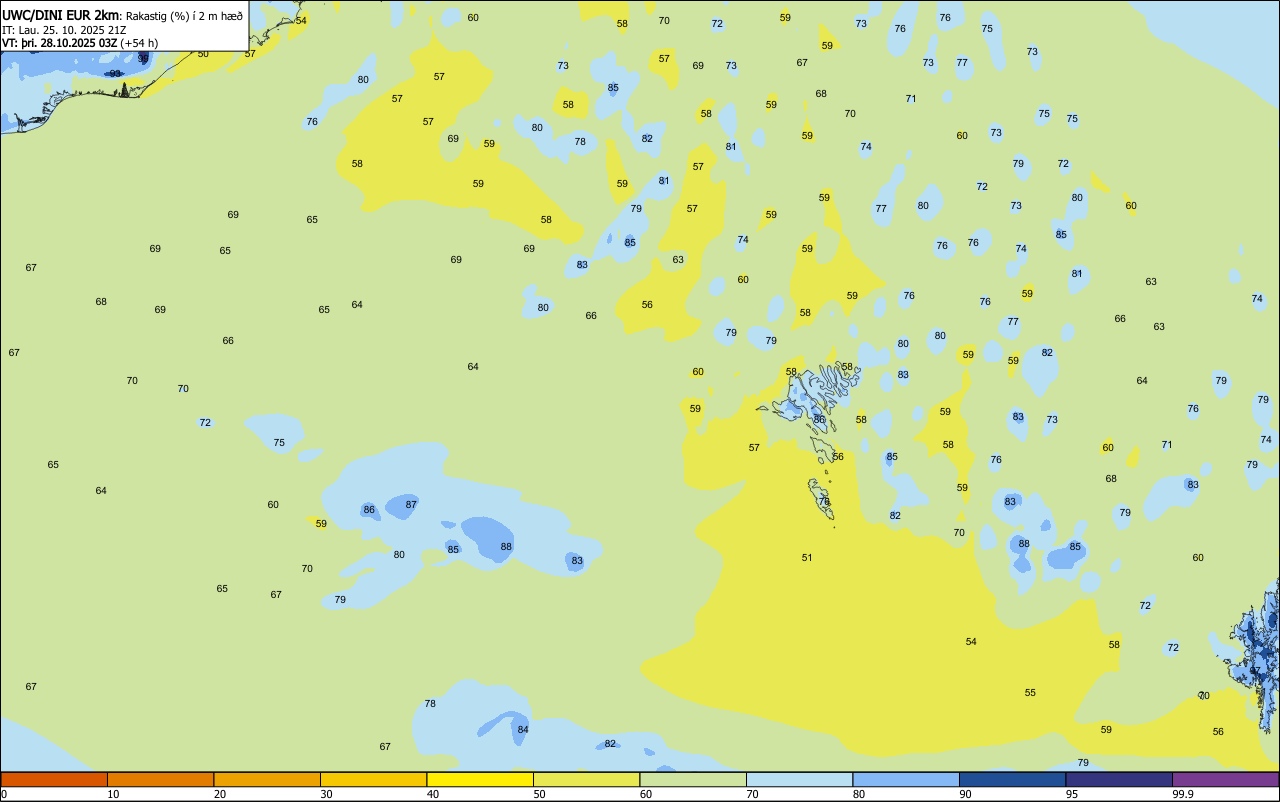Click the purple legend swatch above 99.9
Screen dimensions: 1280x802
(1226, 779)
